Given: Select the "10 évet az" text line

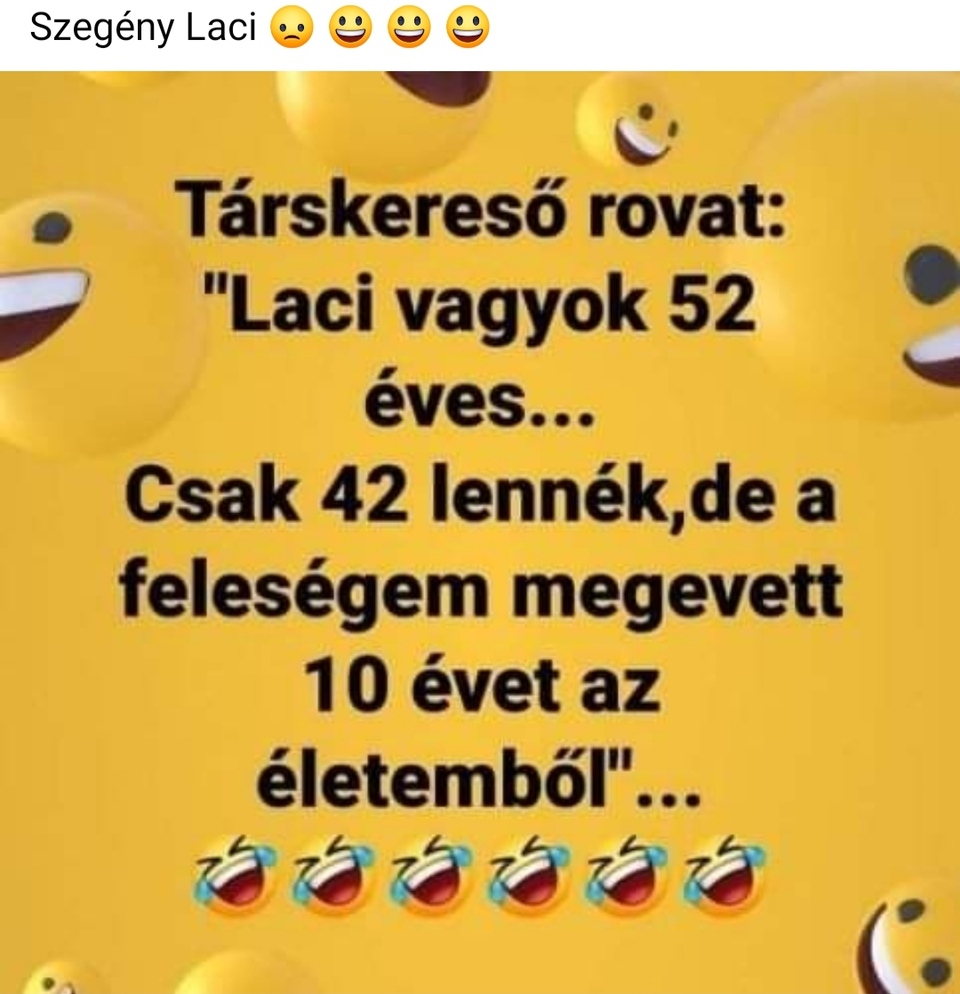Looking at the screenshot, I should click(483, 687).
